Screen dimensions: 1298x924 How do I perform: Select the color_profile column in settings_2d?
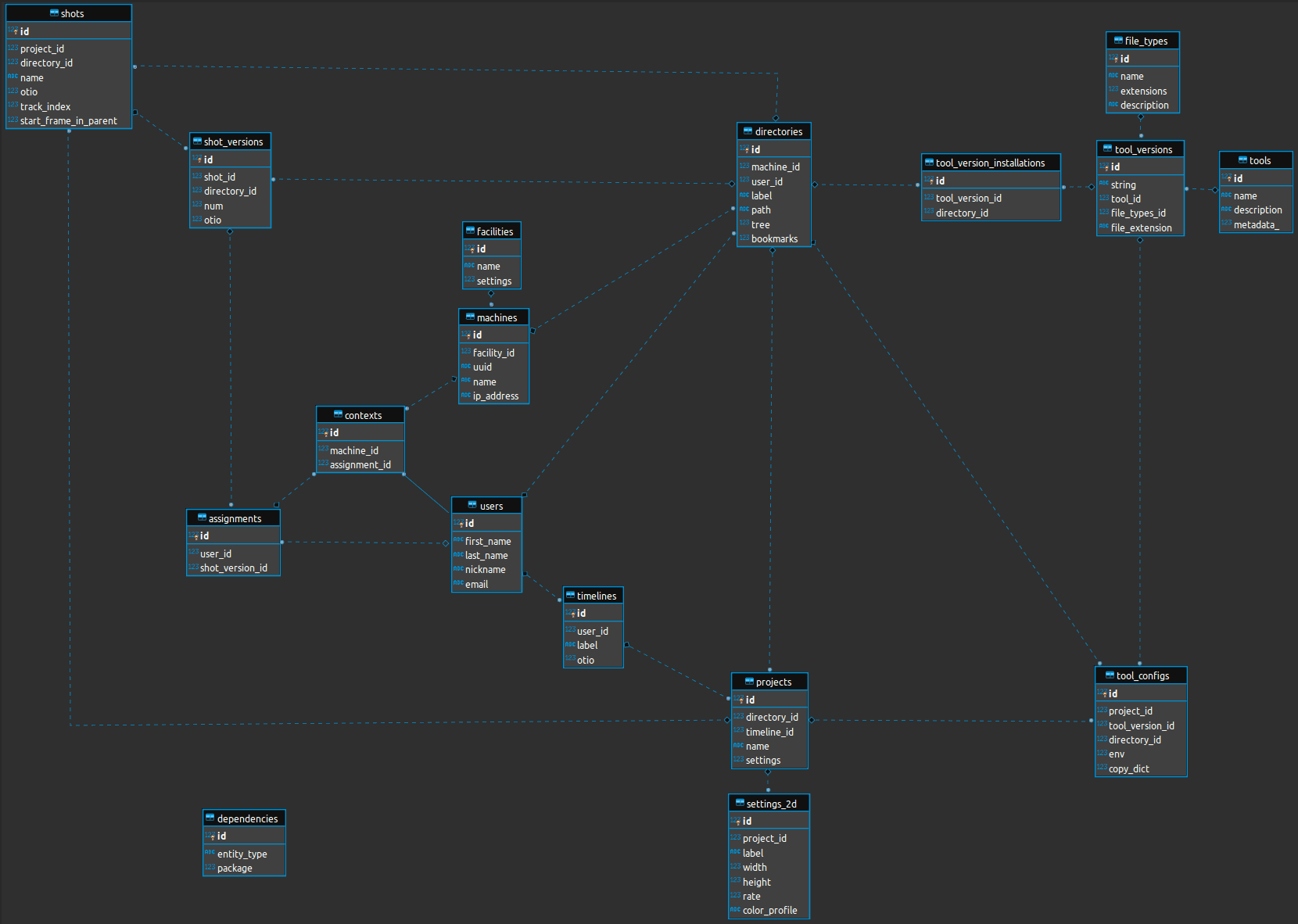point(769,911)
